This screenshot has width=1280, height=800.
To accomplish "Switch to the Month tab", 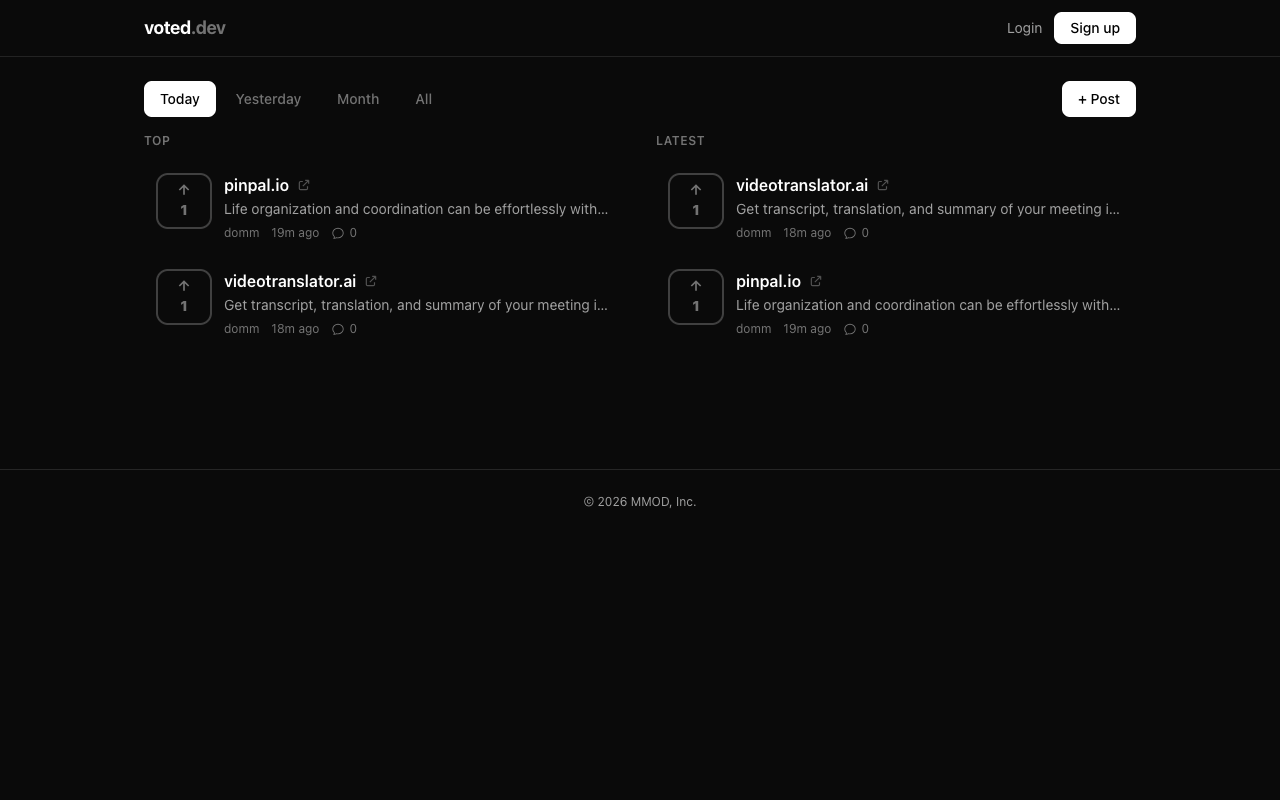I will pos(358,99).
